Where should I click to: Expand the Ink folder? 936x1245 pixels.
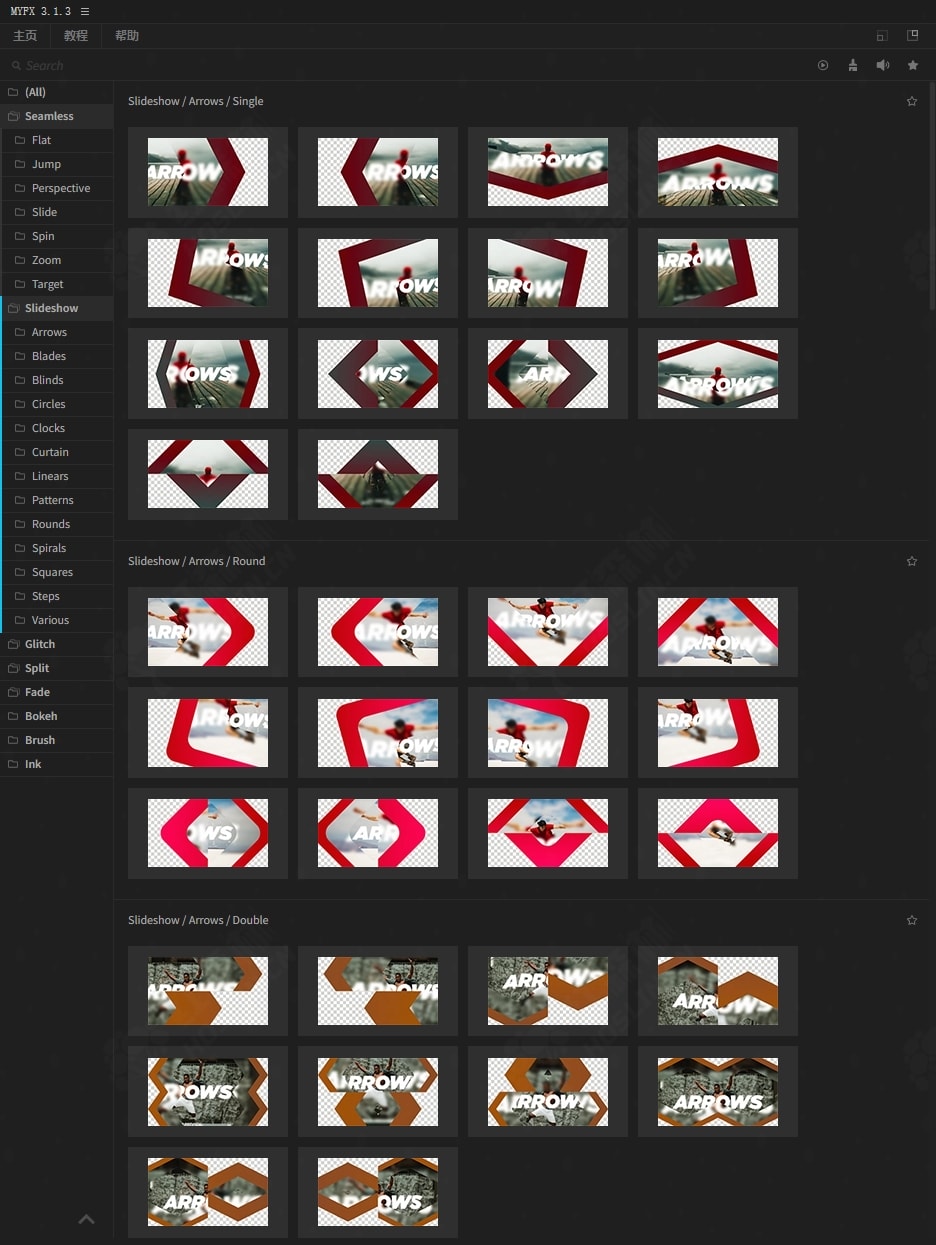[x=57, y=764]
